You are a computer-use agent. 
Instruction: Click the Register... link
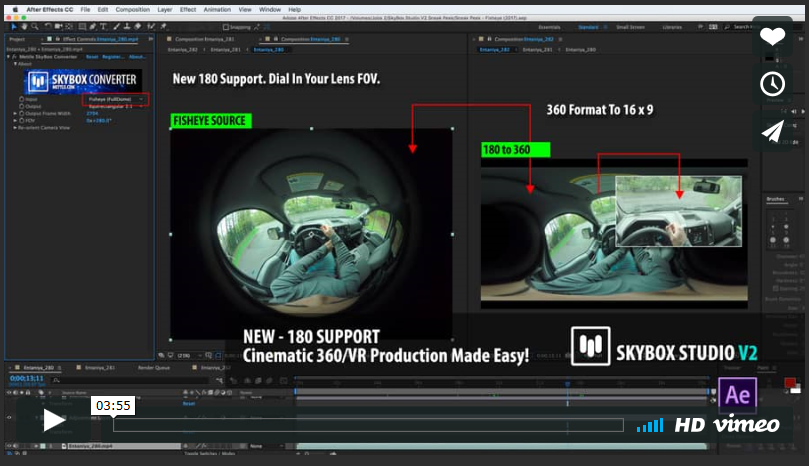[x=113, y=57]
